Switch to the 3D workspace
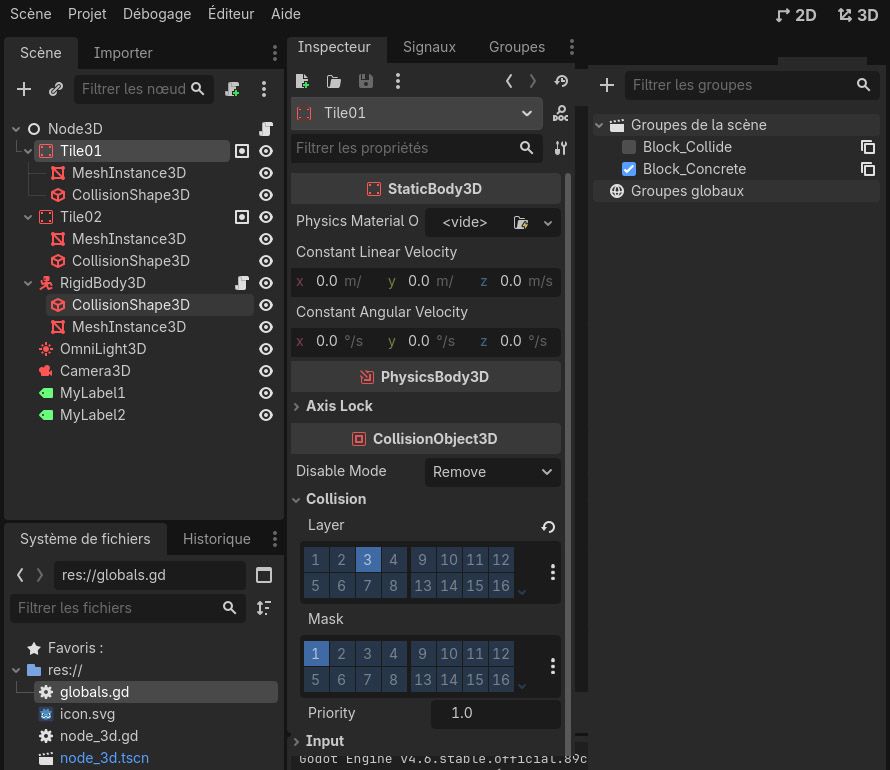890x770 pixels. click(x=858, y=15)
